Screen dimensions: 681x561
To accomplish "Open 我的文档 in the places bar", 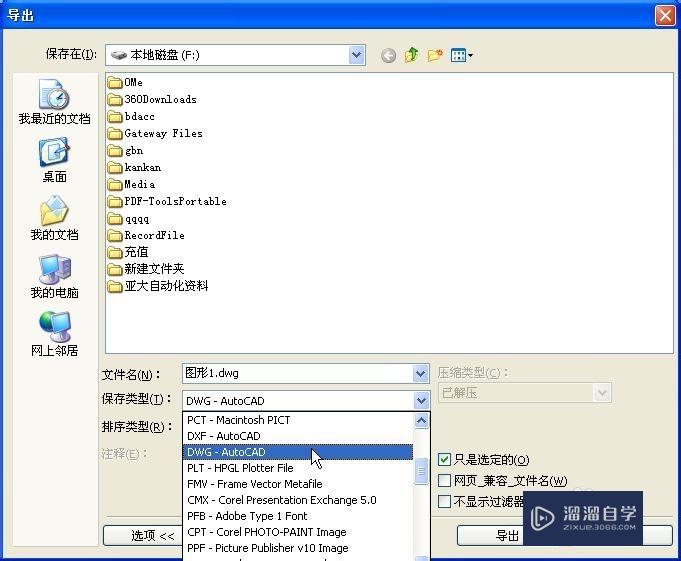I will 54,218.
